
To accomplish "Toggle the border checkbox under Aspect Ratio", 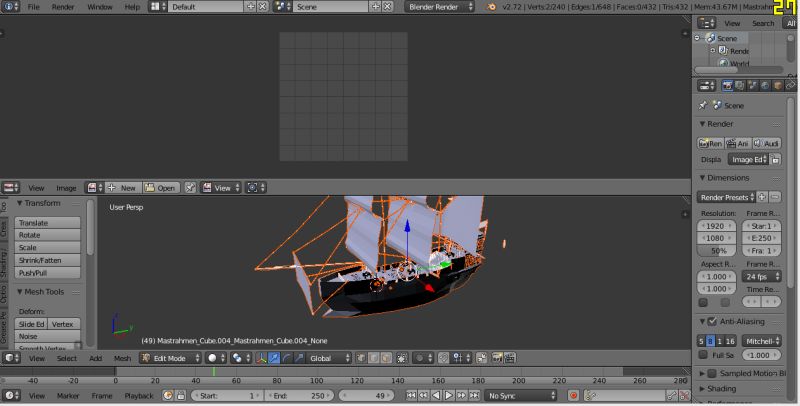I will tap(703, 302).
